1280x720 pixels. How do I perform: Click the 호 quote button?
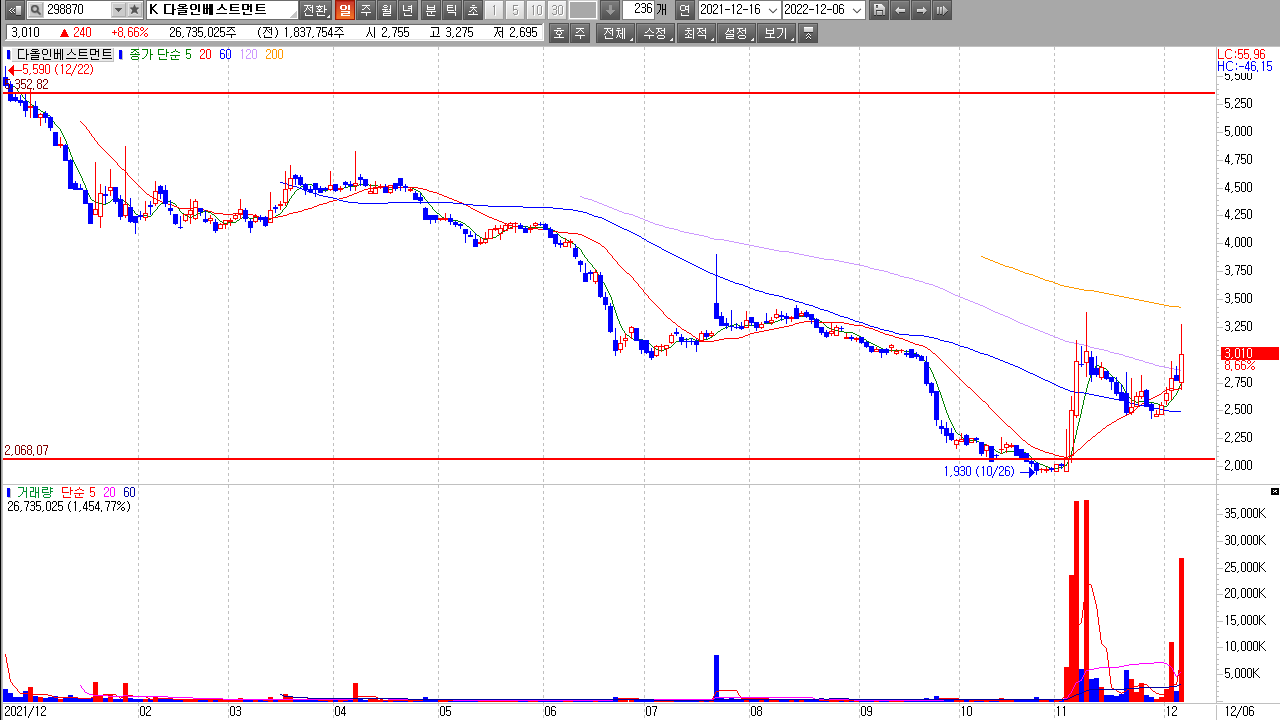pos(558,33)
